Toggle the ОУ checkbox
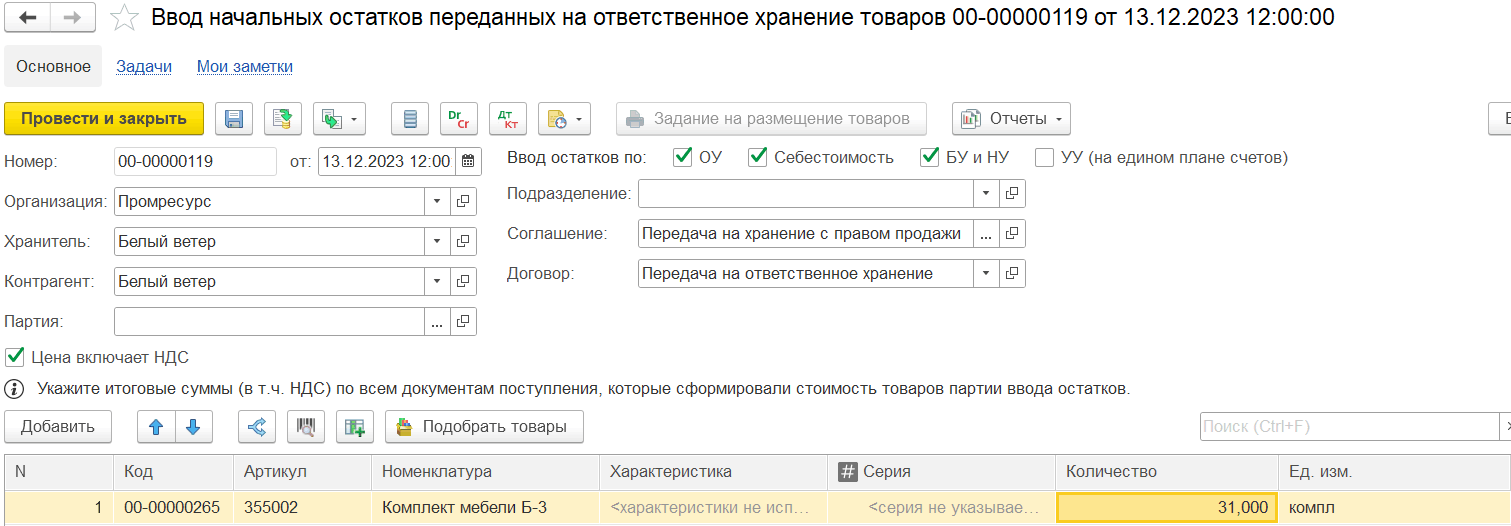 pyautogui.click(x=683, y=157)
